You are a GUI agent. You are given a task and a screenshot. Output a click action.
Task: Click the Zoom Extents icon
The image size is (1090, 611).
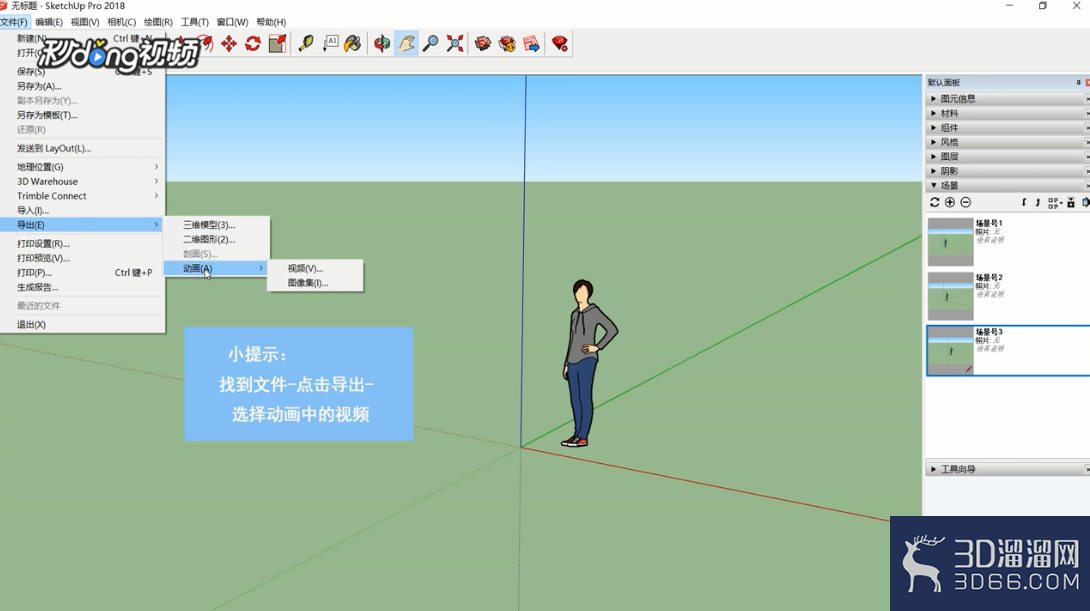(x=455, y=44)
